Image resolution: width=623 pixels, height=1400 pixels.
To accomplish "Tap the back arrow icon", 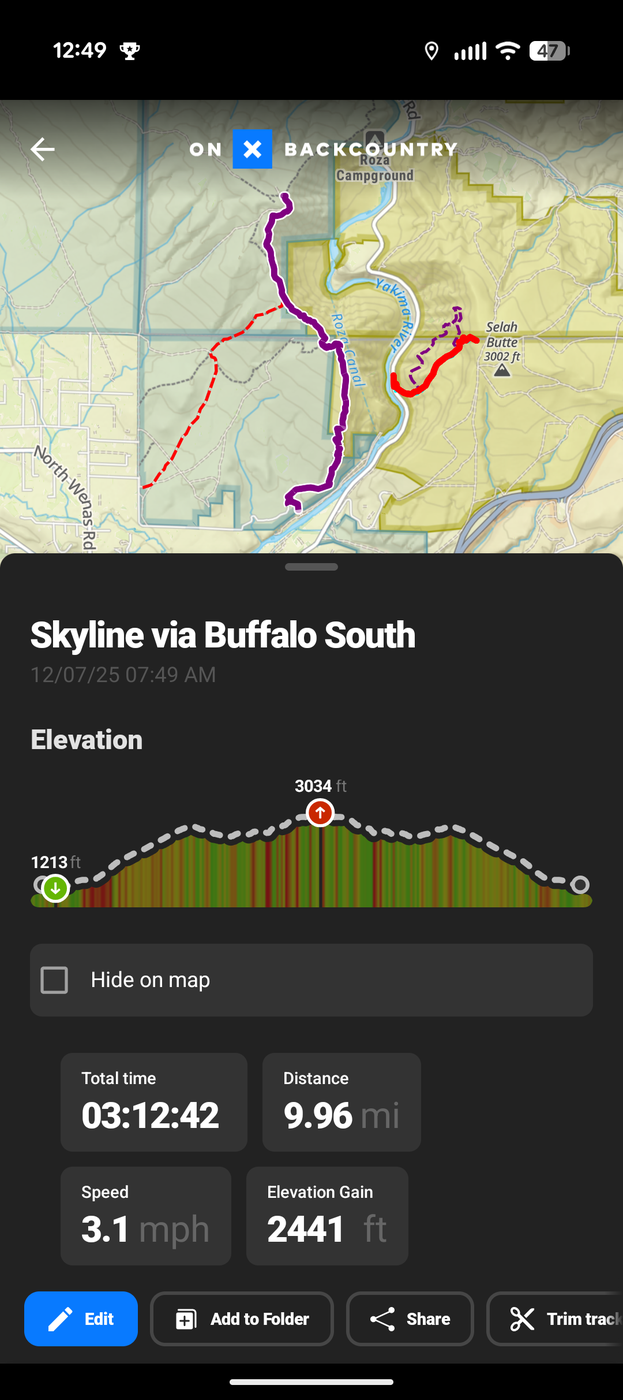I will pyautogui.click(x=42, y=150).
